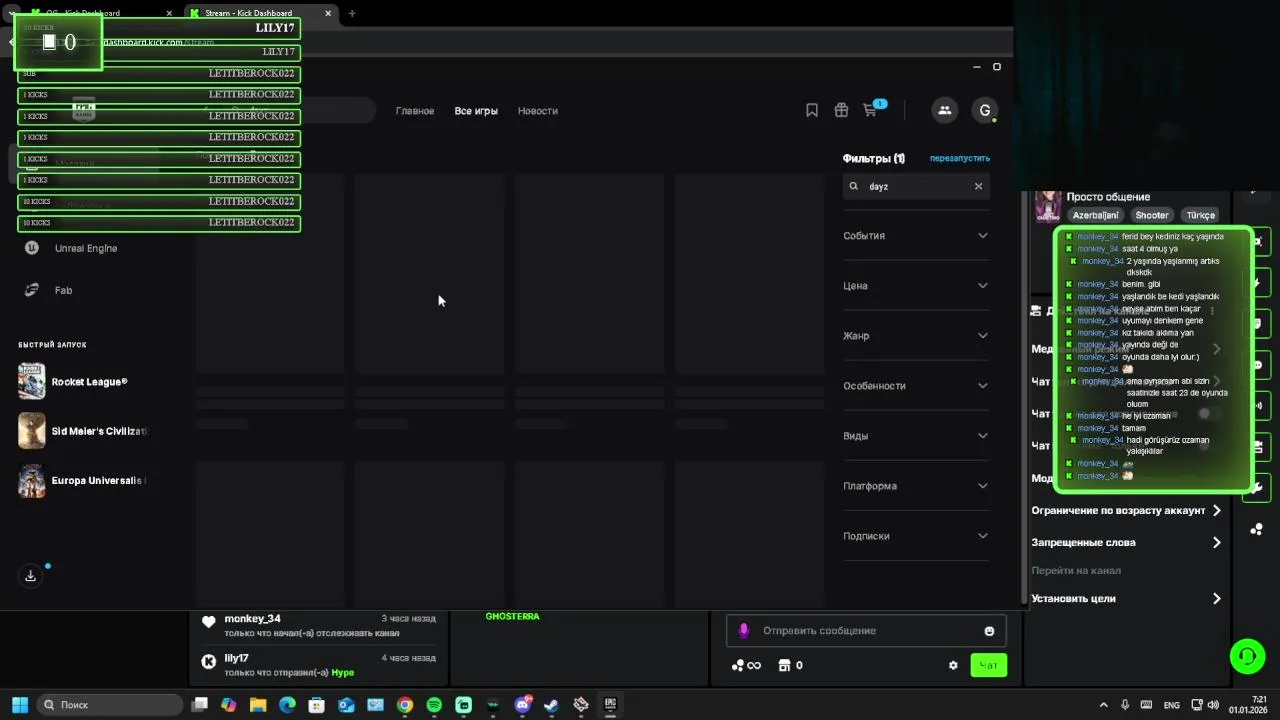Open Microsoft Edge from the taskbar

(x=287, y=705)
